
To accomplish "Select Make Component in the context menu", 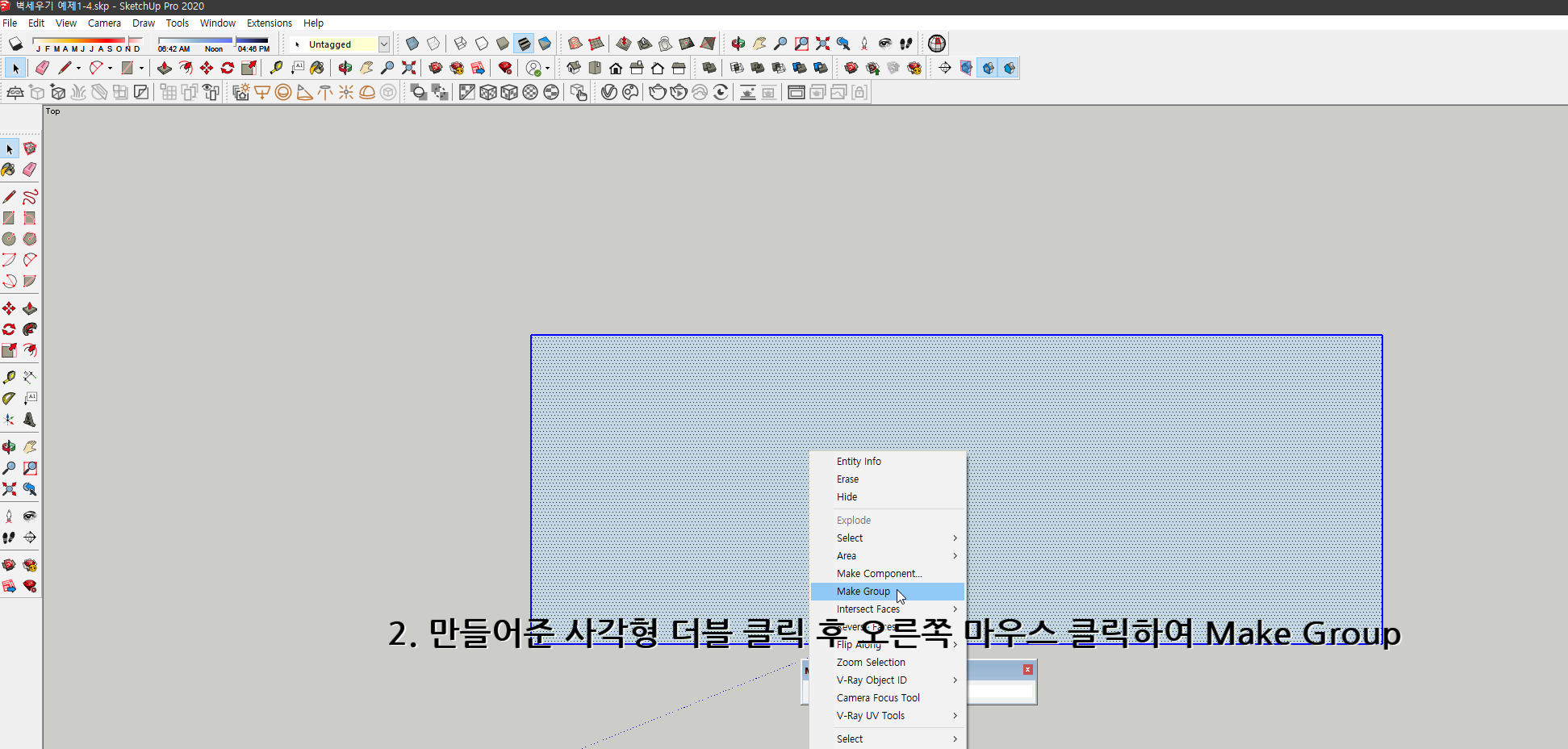I will coord(879,573).
